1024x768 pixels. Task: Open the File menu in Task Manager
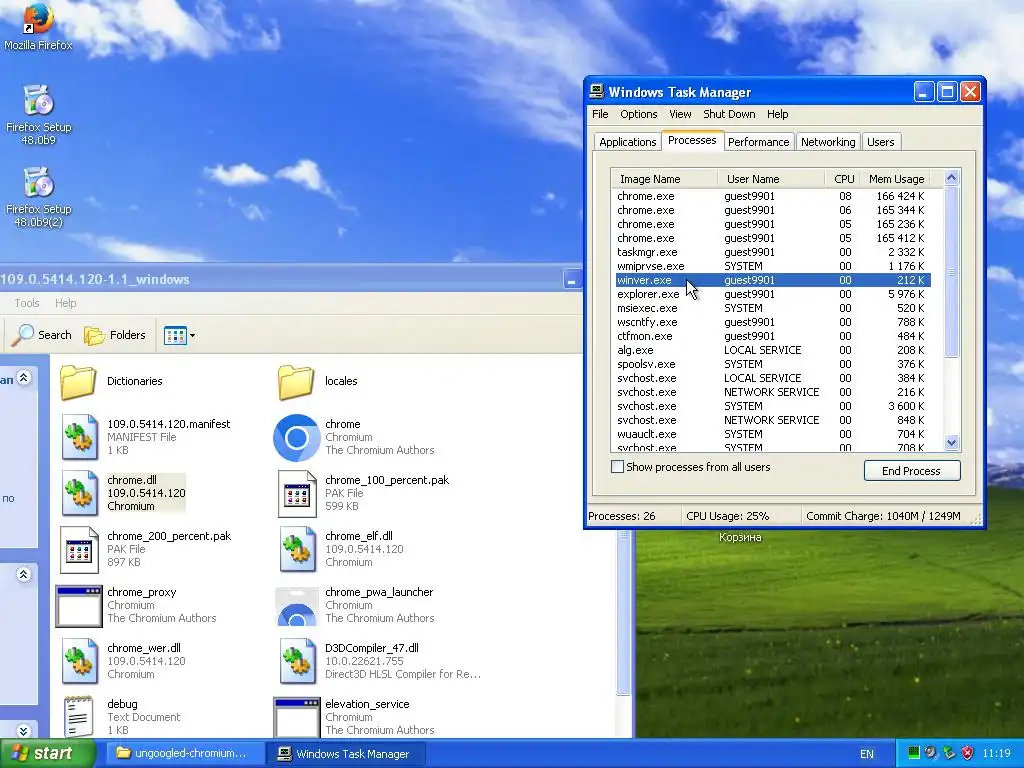pyautogui.click(x=600, y=114)
